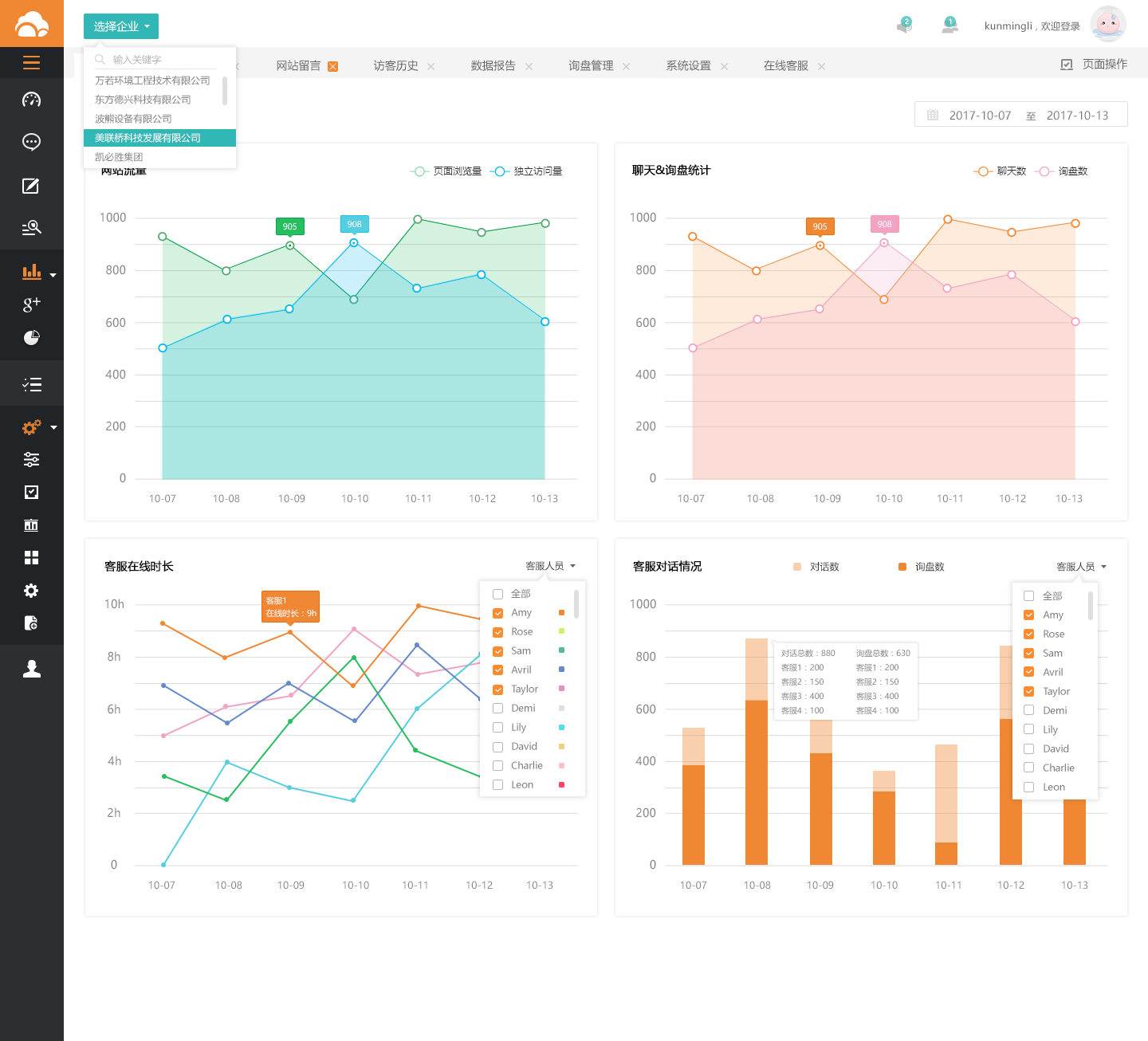Viewport: 1148px width, 1041px height.
Task: Switch to the 询盘管理 tab
Action: 591,65
